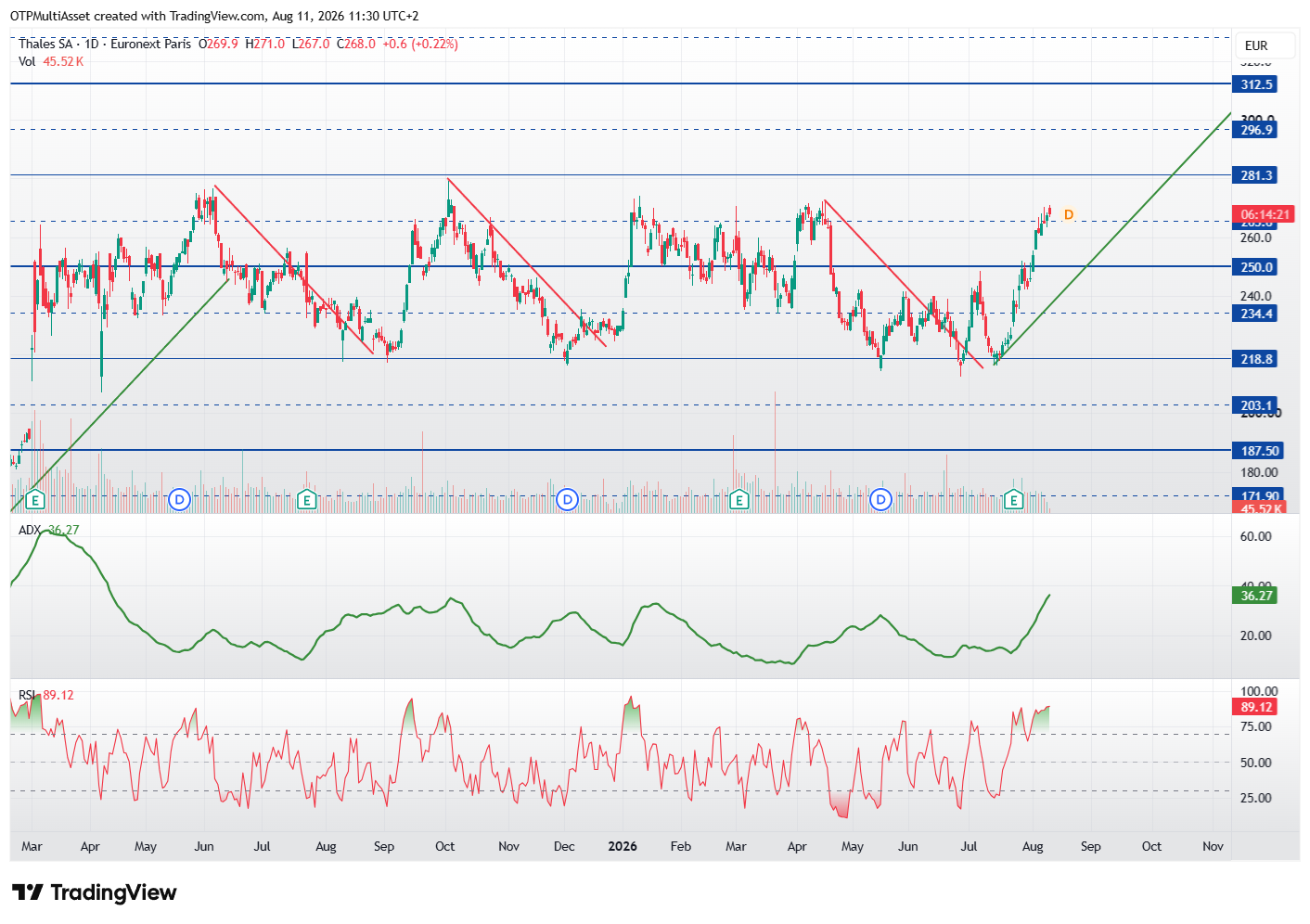Click the Thales SA symbol title
This screenshot has width=1310, height=924.
click(x=45, y=44)
